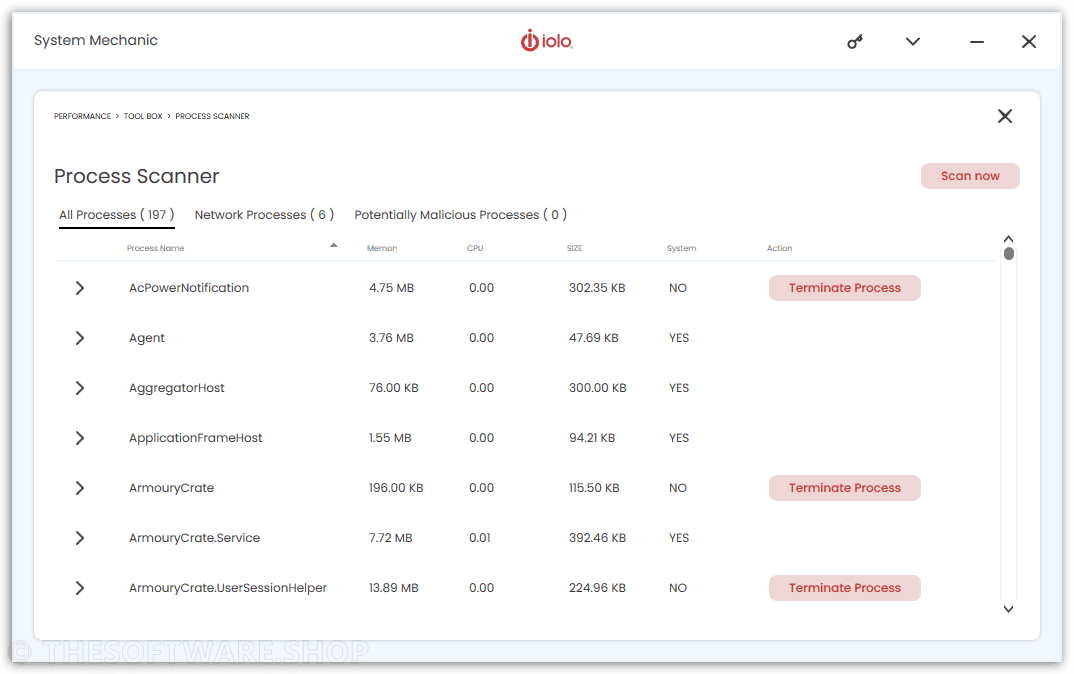Click the process list scrollbar thumb
Screen dimensions: 1074x674
click(x=1008, y=253)
